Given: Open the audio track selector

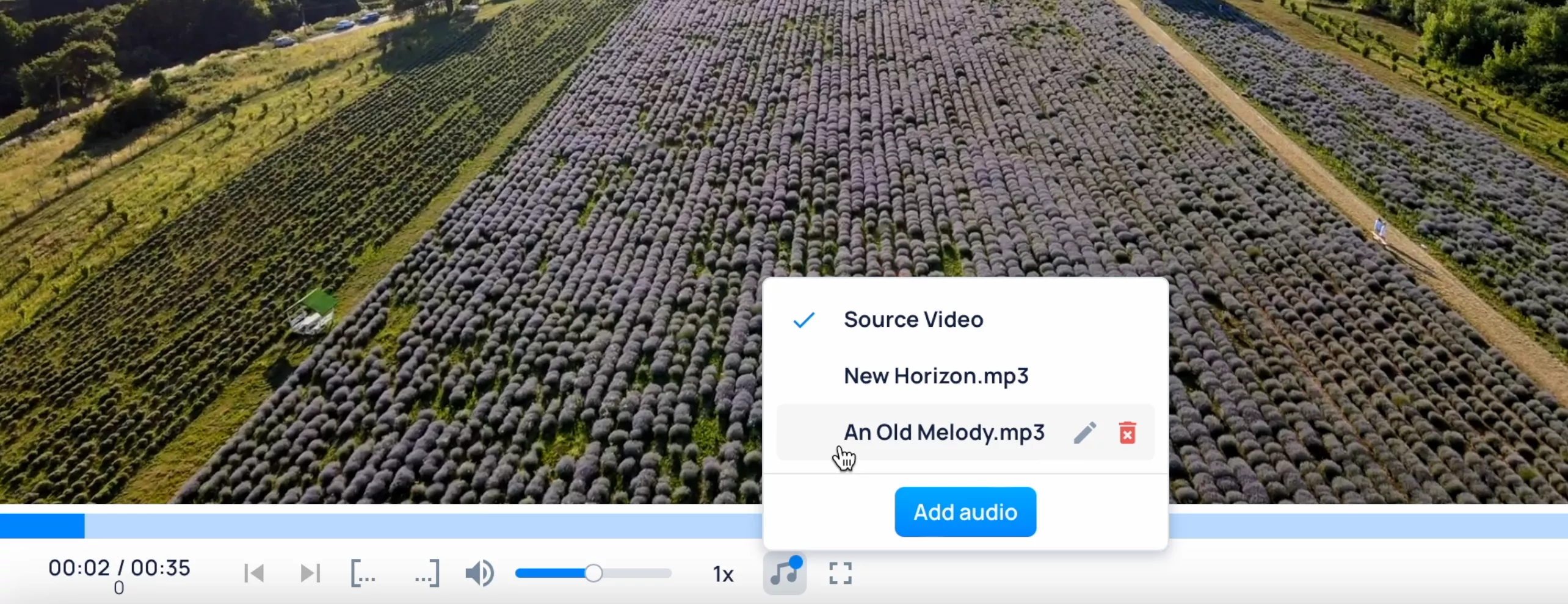Looking at the screenshot, I should click(785, 572).
